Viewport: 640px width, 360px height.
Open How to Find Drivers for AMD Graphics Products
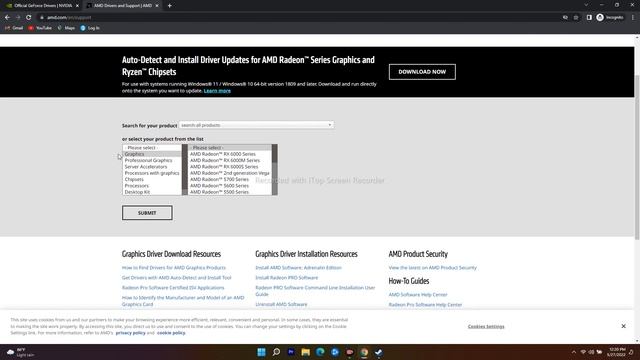173,268
